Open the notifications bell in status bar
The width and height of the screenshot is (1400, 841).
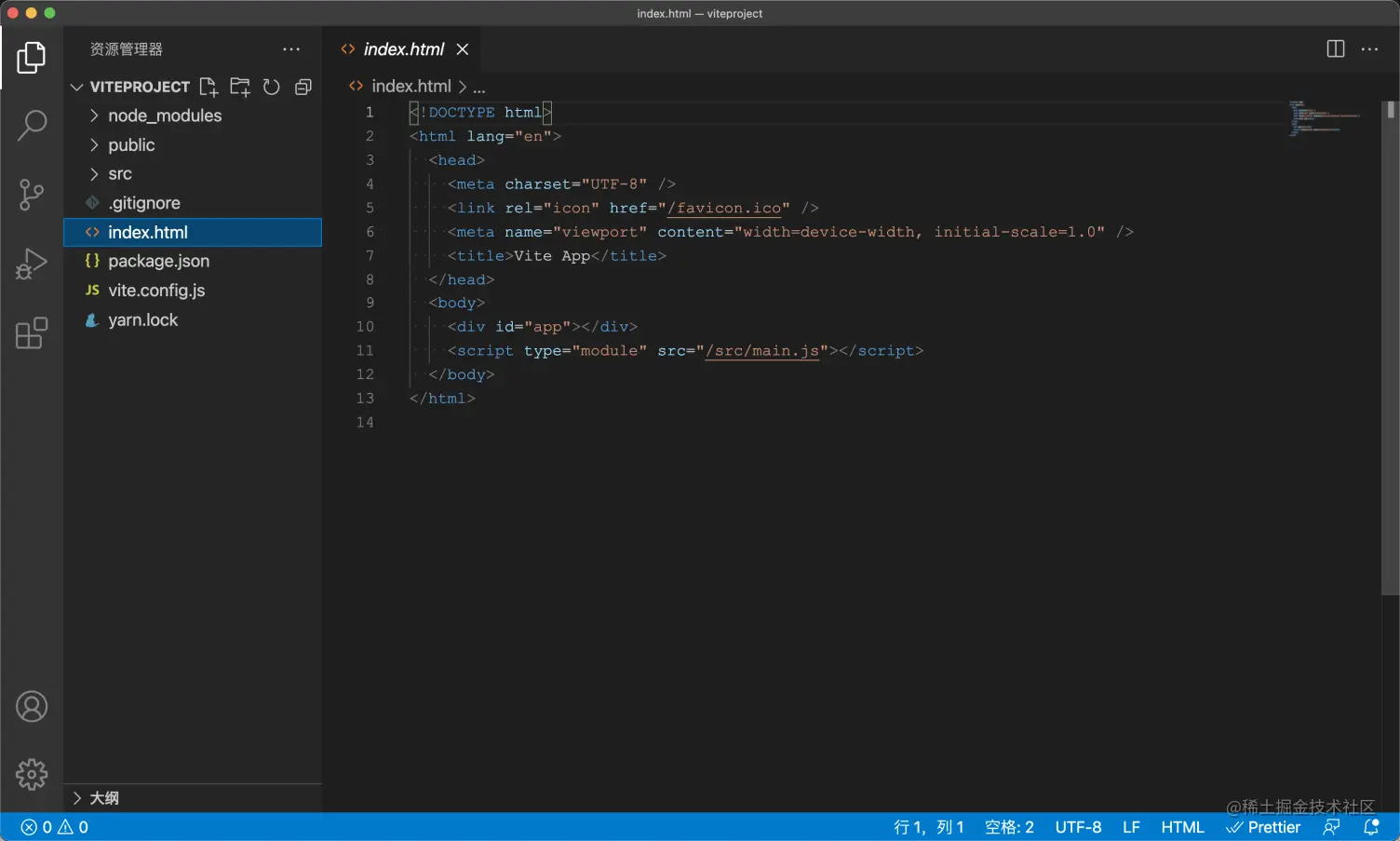(1371, 827)
